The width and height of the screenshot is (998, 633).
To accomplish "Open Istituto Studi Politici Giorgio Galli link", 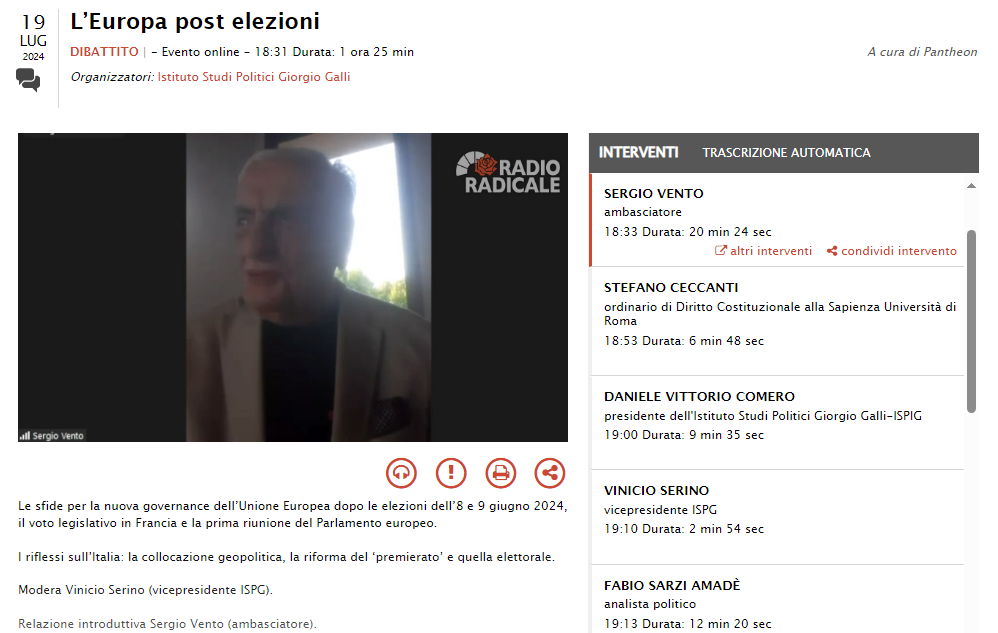I will coord(254,77).
